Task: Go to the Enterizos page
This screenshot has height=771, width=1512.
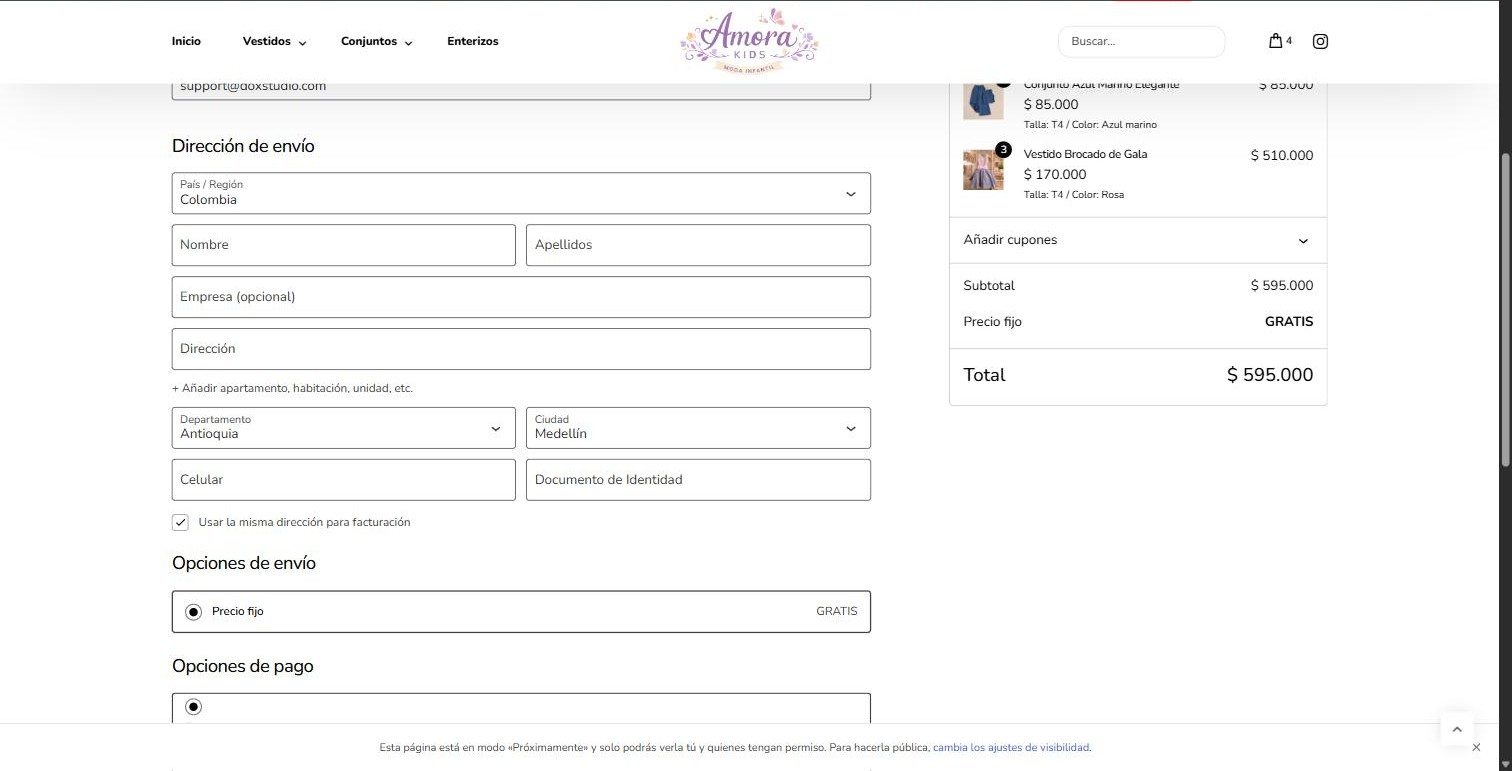Action: tap(473, 41)
